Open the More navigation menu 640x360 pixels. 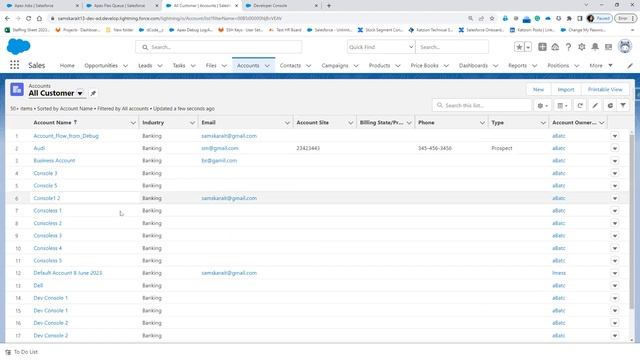600,65
